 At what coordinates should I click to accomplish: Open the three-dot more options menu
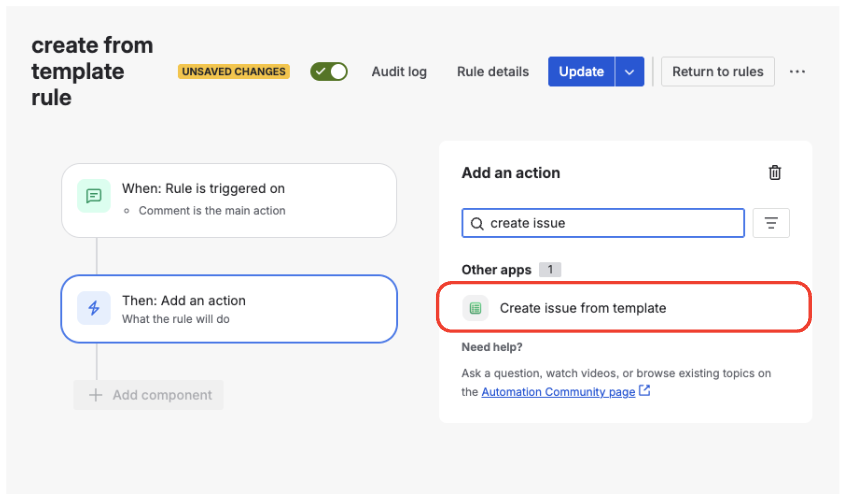pyautogui.click(x=797, y=72)
